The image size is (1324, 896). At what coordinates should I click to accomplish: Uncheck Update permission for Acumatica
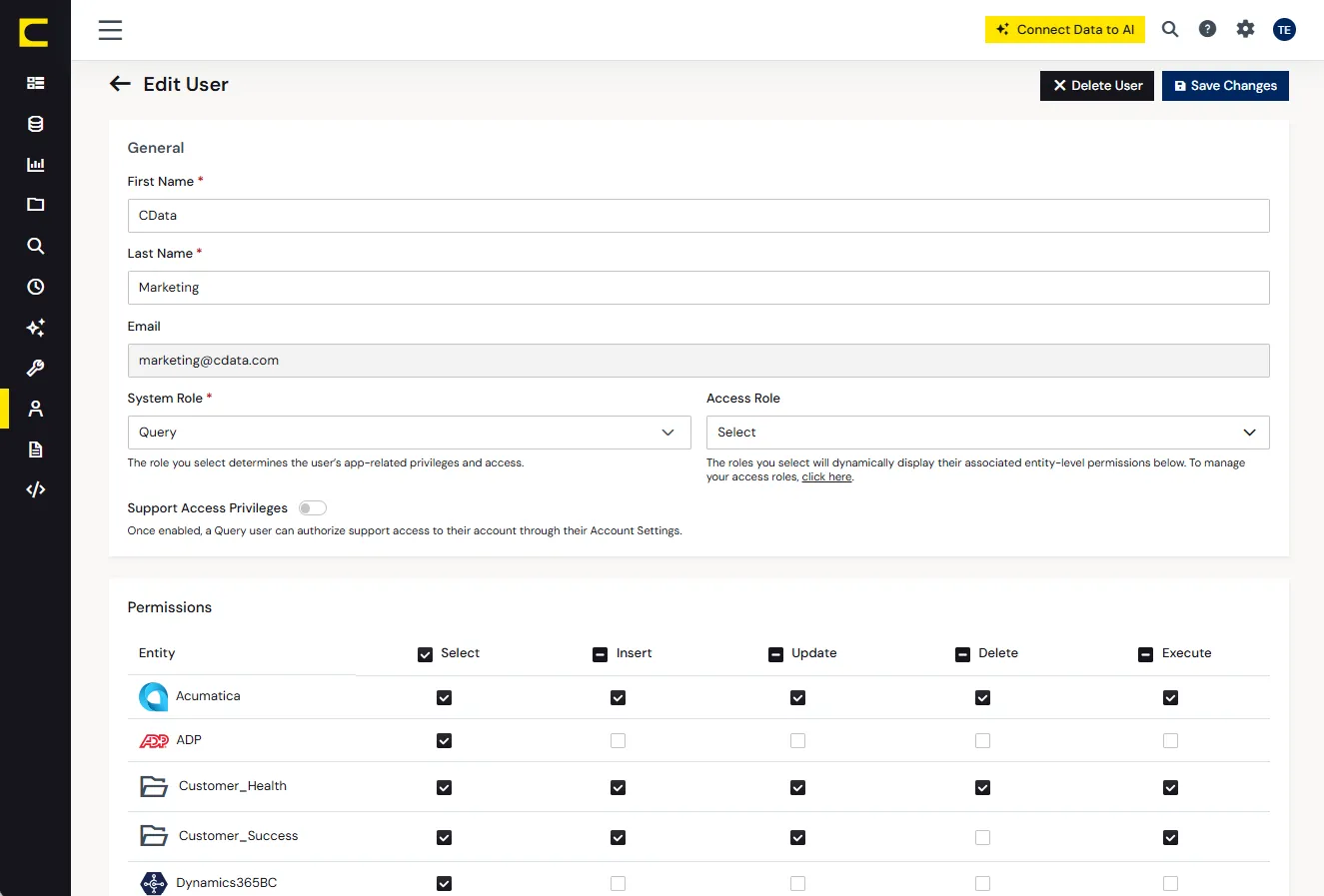point(798,698)
